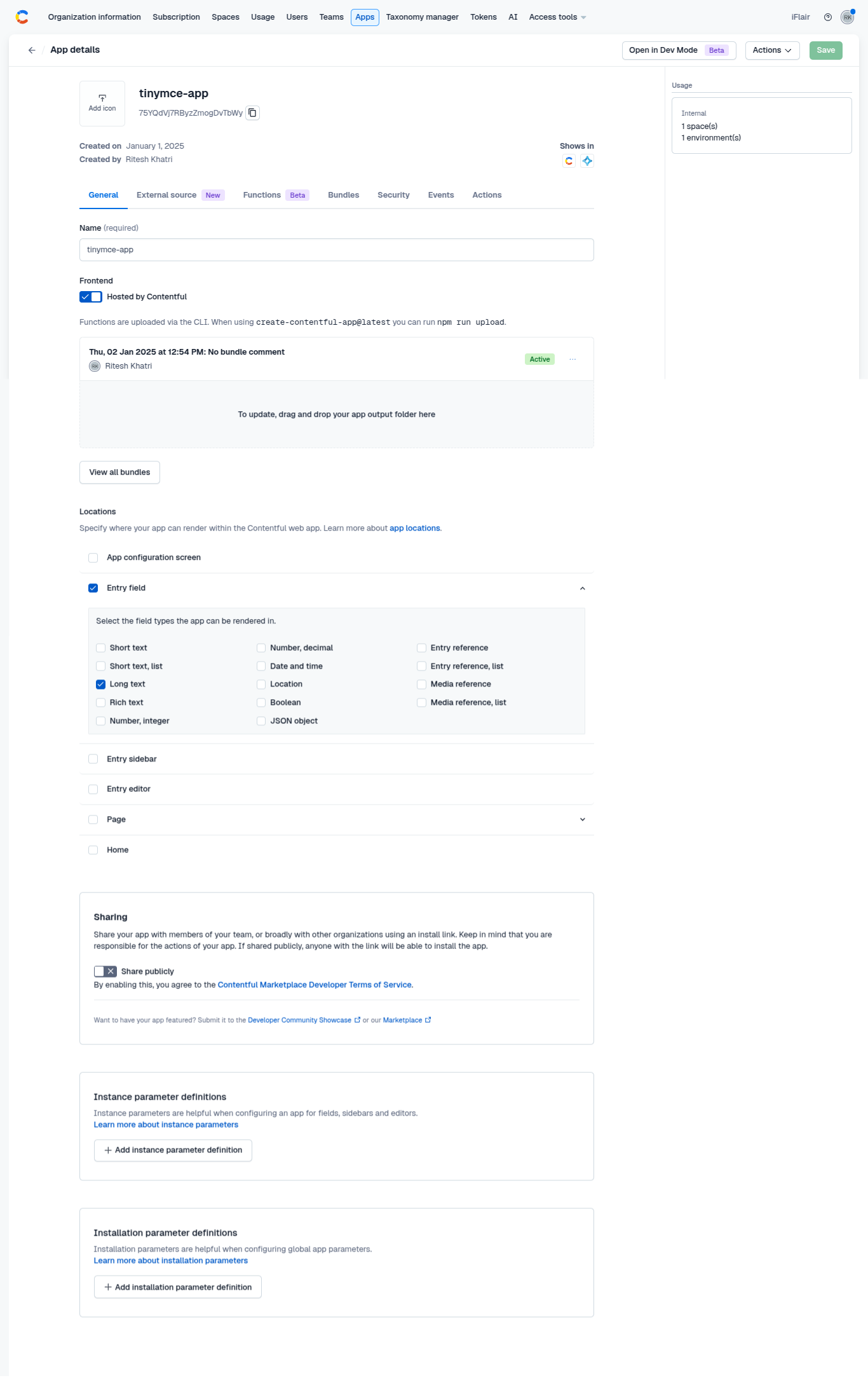Viewport: 868px width, 1378px height.
Task: Open the app locations link
Action: point(415,528)
